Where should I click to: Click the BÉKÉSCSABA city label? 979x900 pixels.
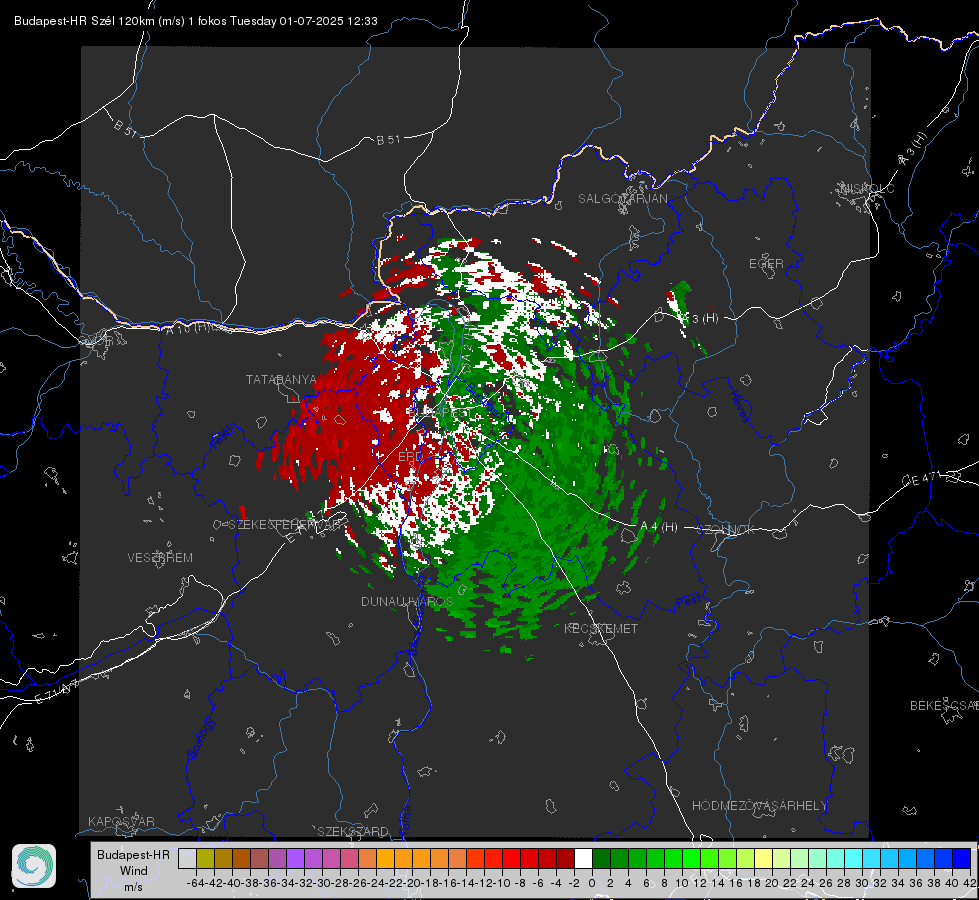[944, 705]
